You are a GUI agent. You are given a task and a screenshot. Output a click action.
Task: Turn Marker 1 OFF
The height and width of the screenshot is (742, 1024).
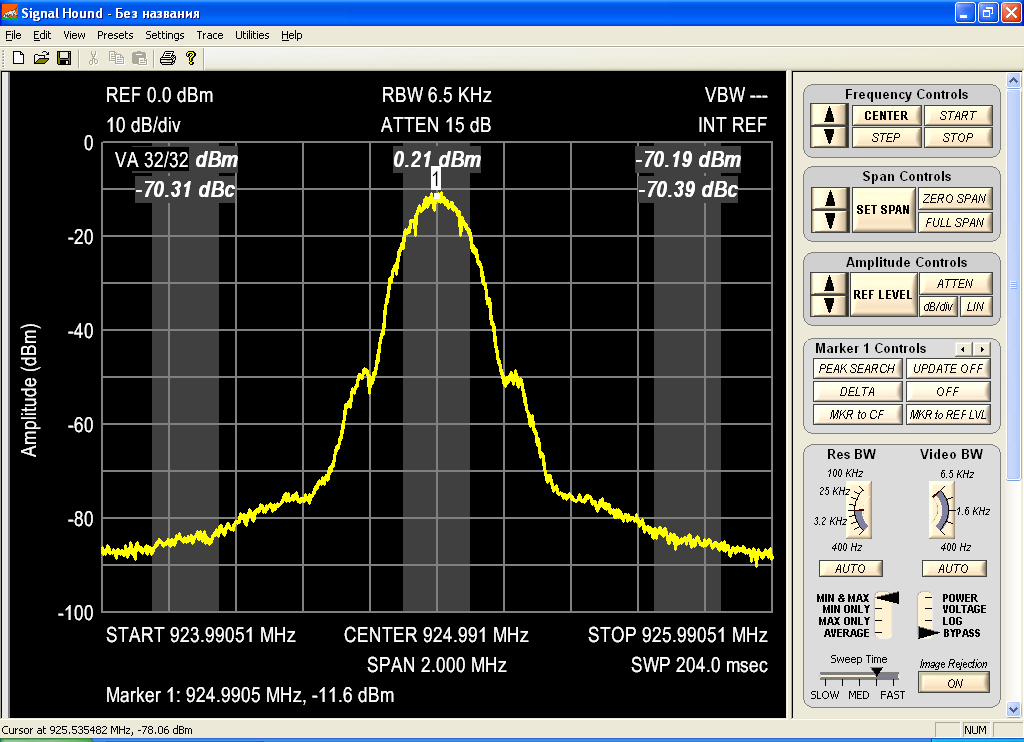(x=948, y=392)
